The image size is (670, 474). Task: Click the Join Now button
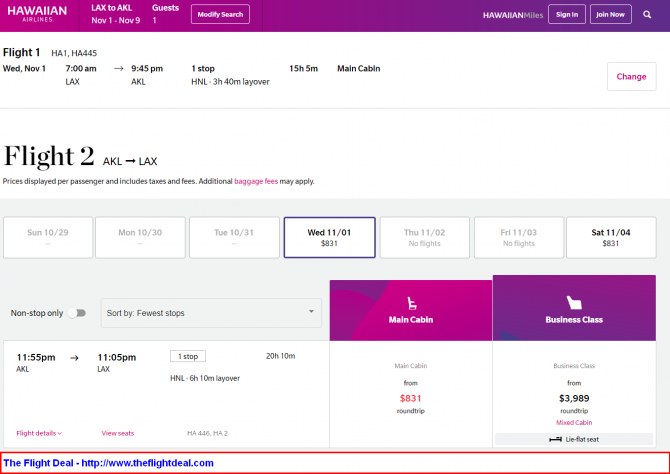pyautogui.click(x=611, y=15)
